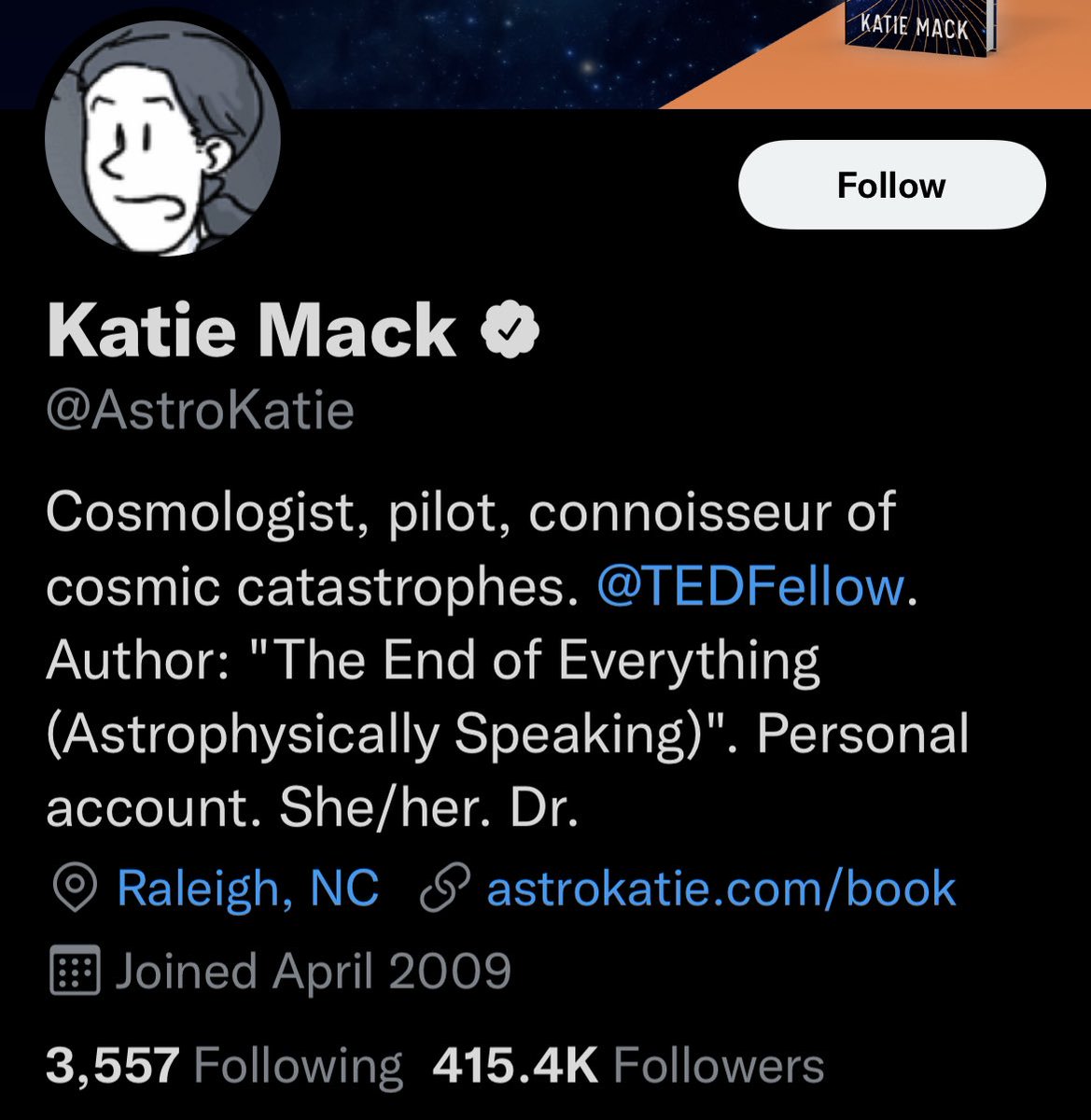
Task: View the 3,557 Following list
Action: 224,1066
